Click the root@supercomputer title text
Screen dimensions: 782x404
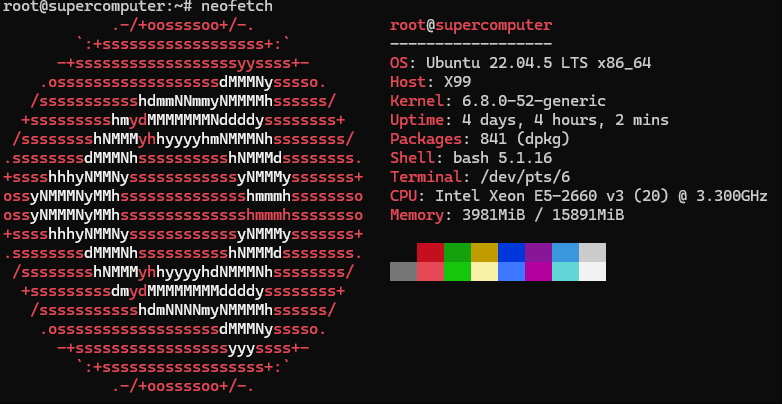pos(471,25)
